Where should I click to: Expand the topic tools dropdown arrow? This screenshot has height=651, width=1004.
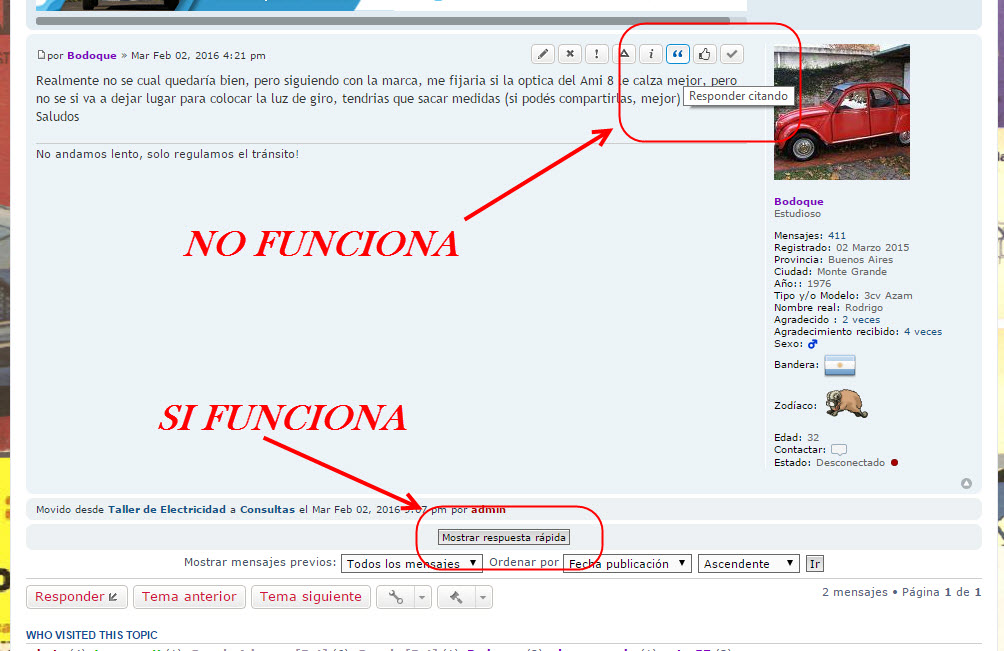422,597
